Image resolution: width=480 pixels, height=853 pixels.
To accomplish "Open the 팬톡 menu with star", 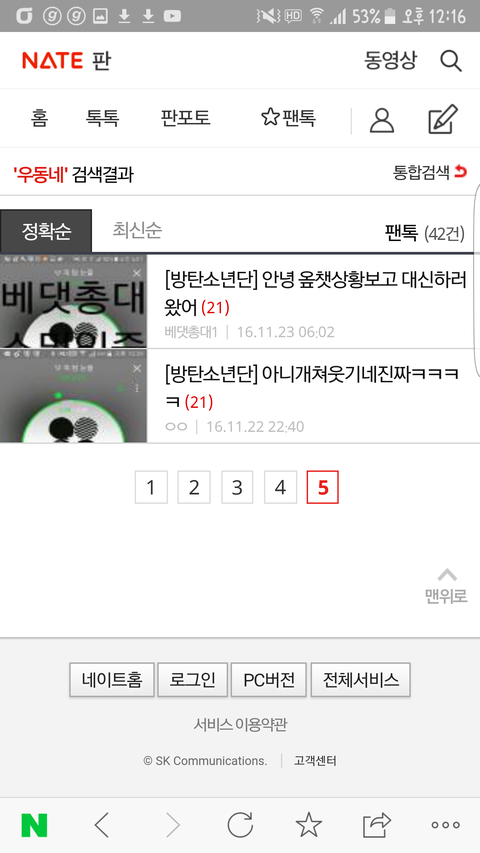I will pyautogui.click(x=288, y=118).
